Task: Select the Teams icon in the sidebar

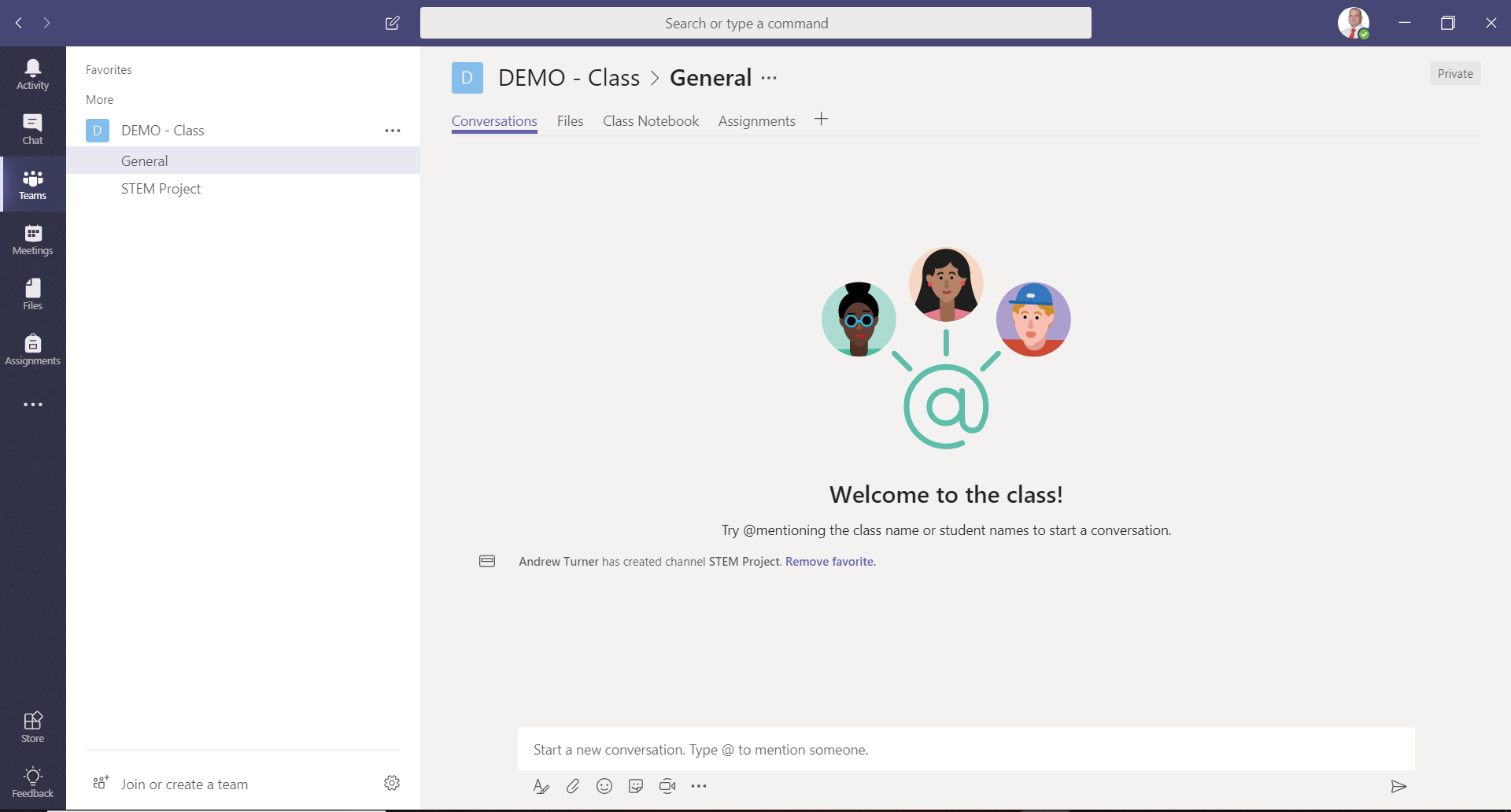Action: pos(32,185)
